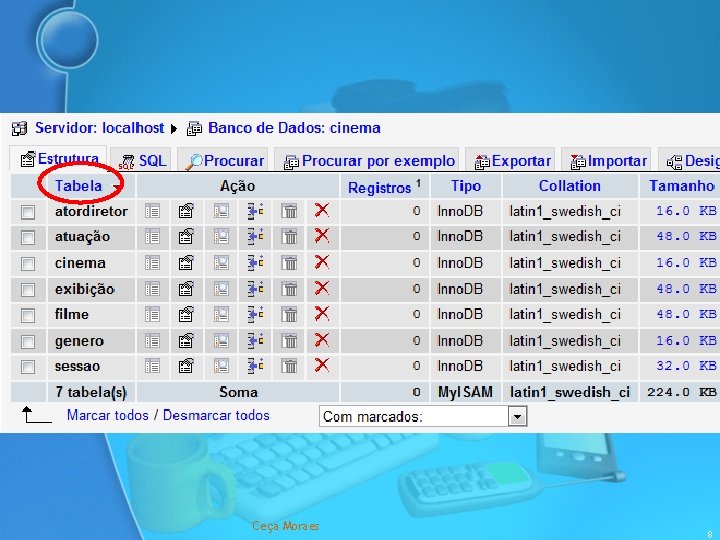This screenshot has height=540, width=720.
Task: Click Insert icon for atordiretor table
Action: 255,211
